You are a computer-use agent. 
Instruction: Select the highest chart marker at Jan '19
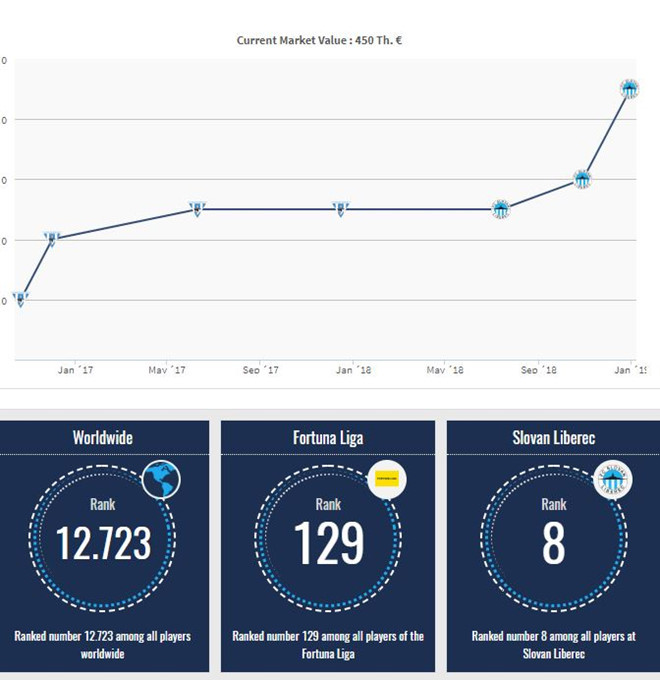(x=629, y=89)
